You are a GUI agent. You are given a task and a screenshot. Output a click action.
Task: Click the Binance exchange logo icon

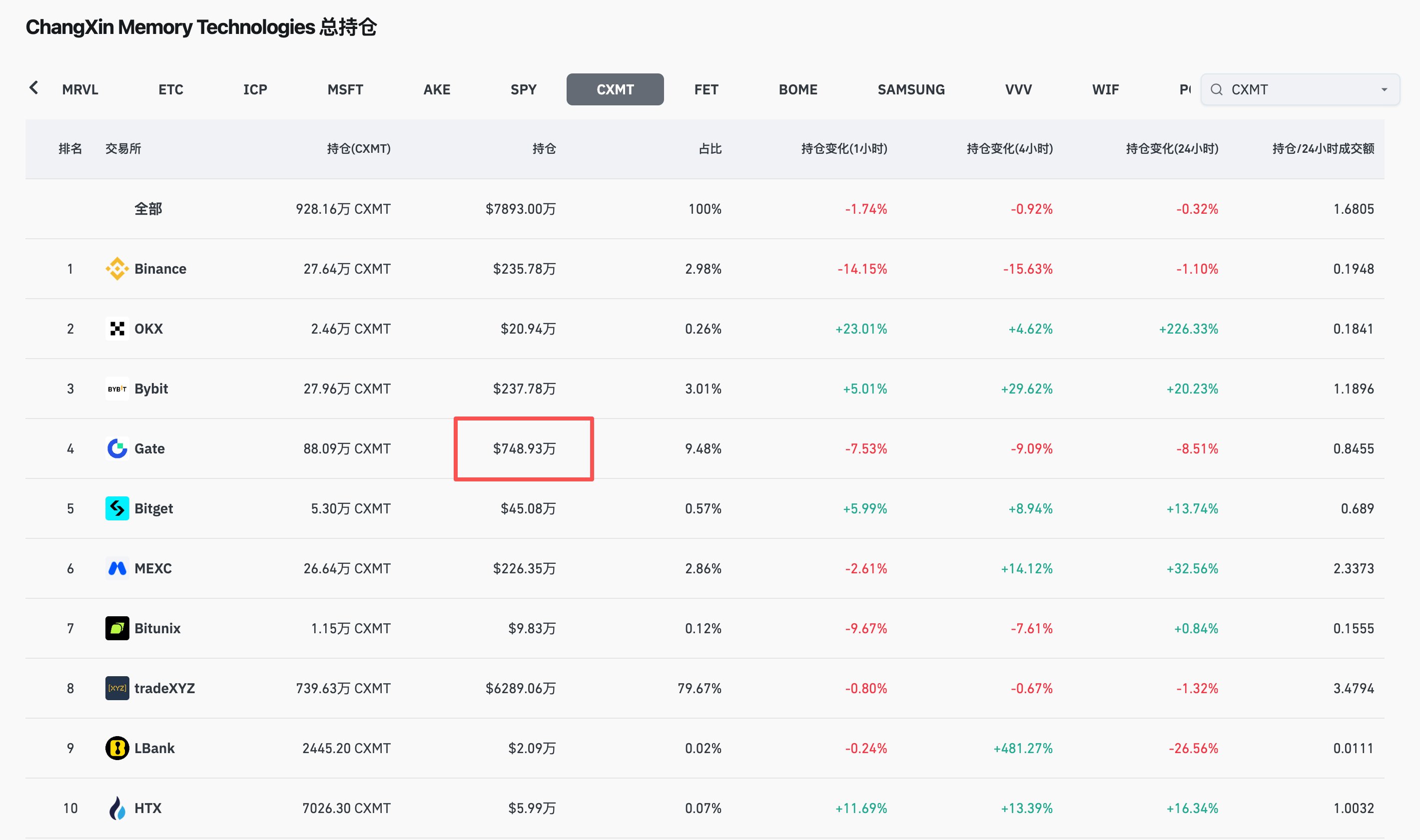[117, 269]
